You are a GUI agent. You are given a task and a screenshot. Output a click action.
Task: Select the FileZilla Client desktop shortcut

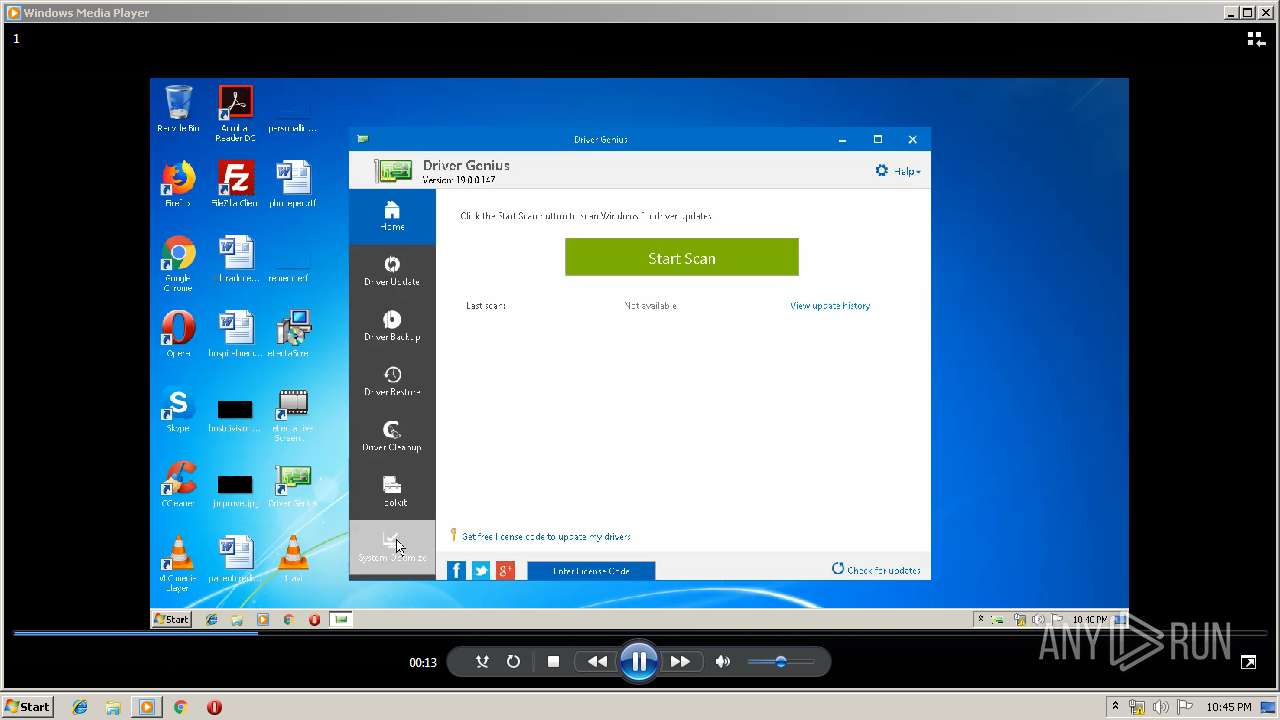coord(235,184)
